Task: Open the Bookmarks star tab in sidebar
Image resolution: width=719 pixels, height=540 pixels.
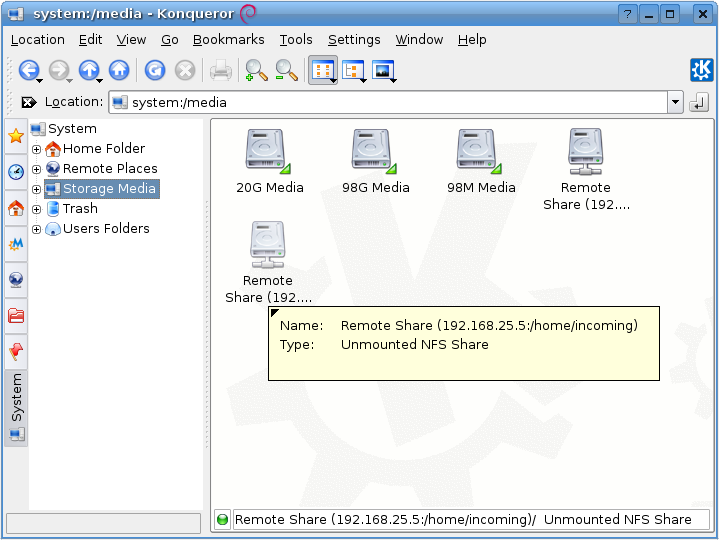Action: point(16,136)
